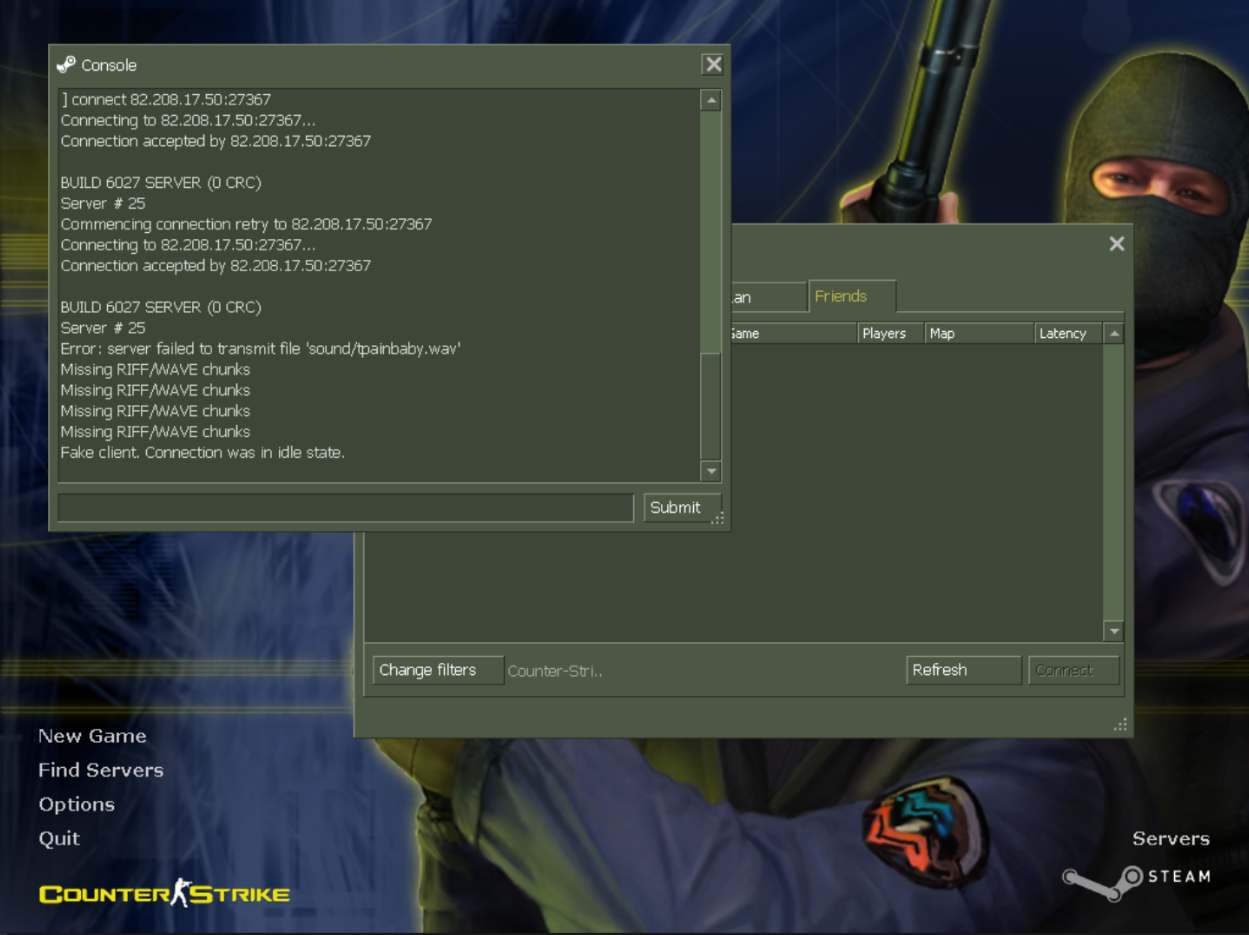Select the partially hidden Lan tab
Screen dimensions: 1249x935
point(765,297)
